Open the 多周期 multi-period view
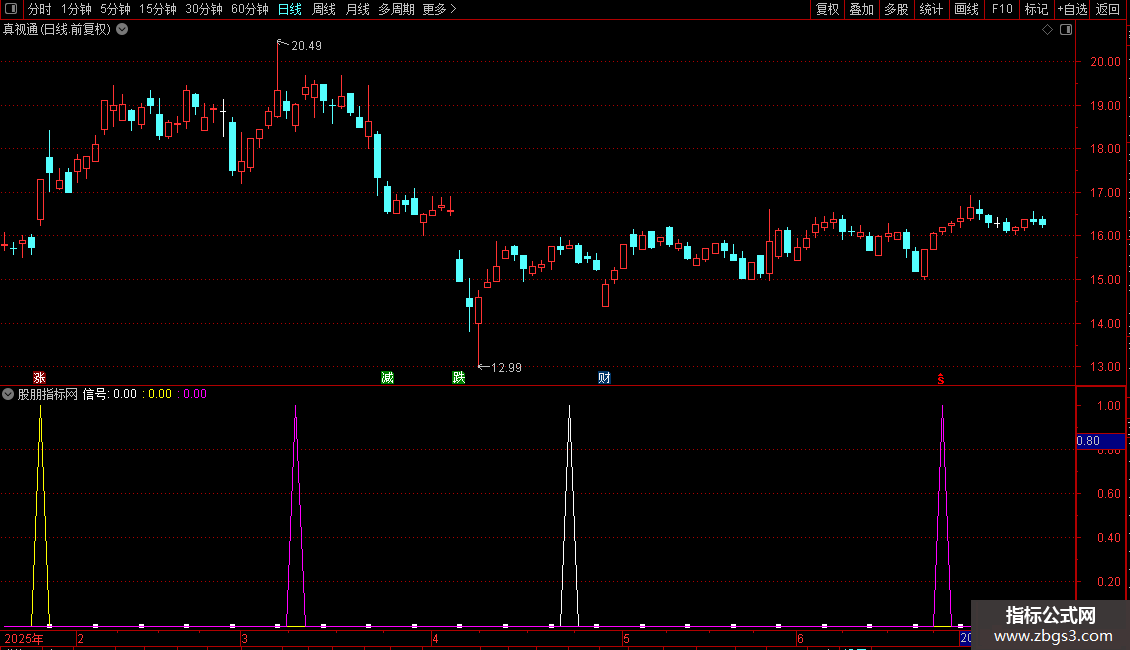The image size is (1130, 650). pos(396,9)
